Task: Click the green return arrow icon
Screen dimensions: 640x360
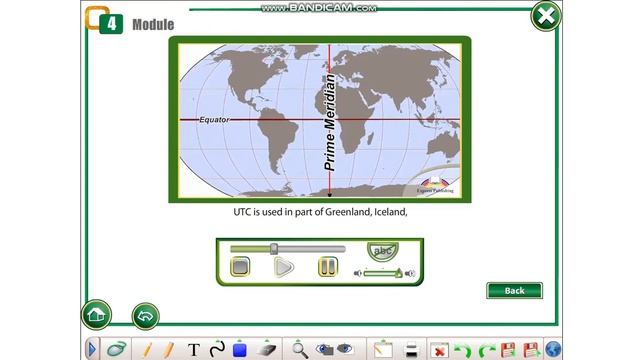Action: click(146, 316)
